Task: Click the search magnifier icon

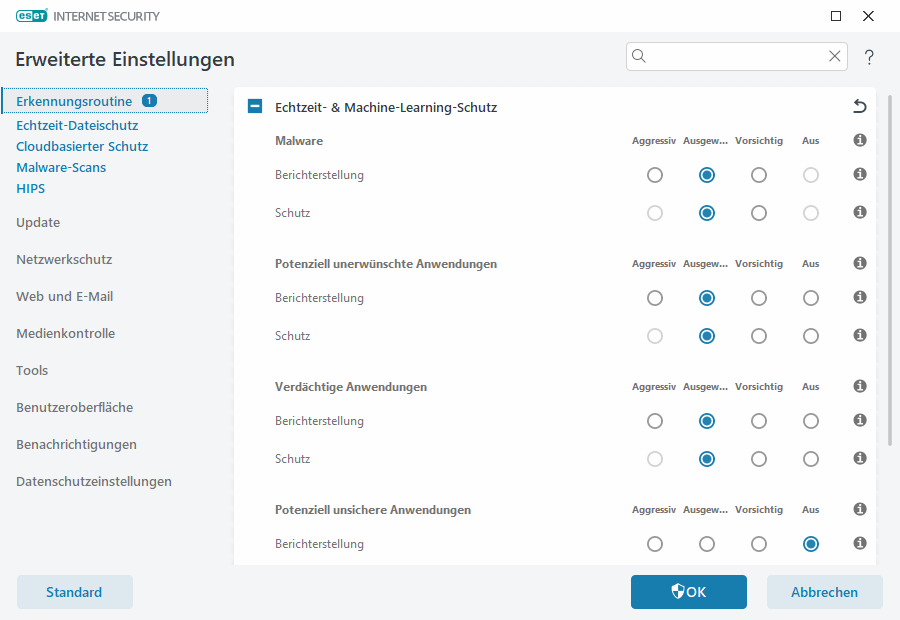Action: [x=639, y=56]
